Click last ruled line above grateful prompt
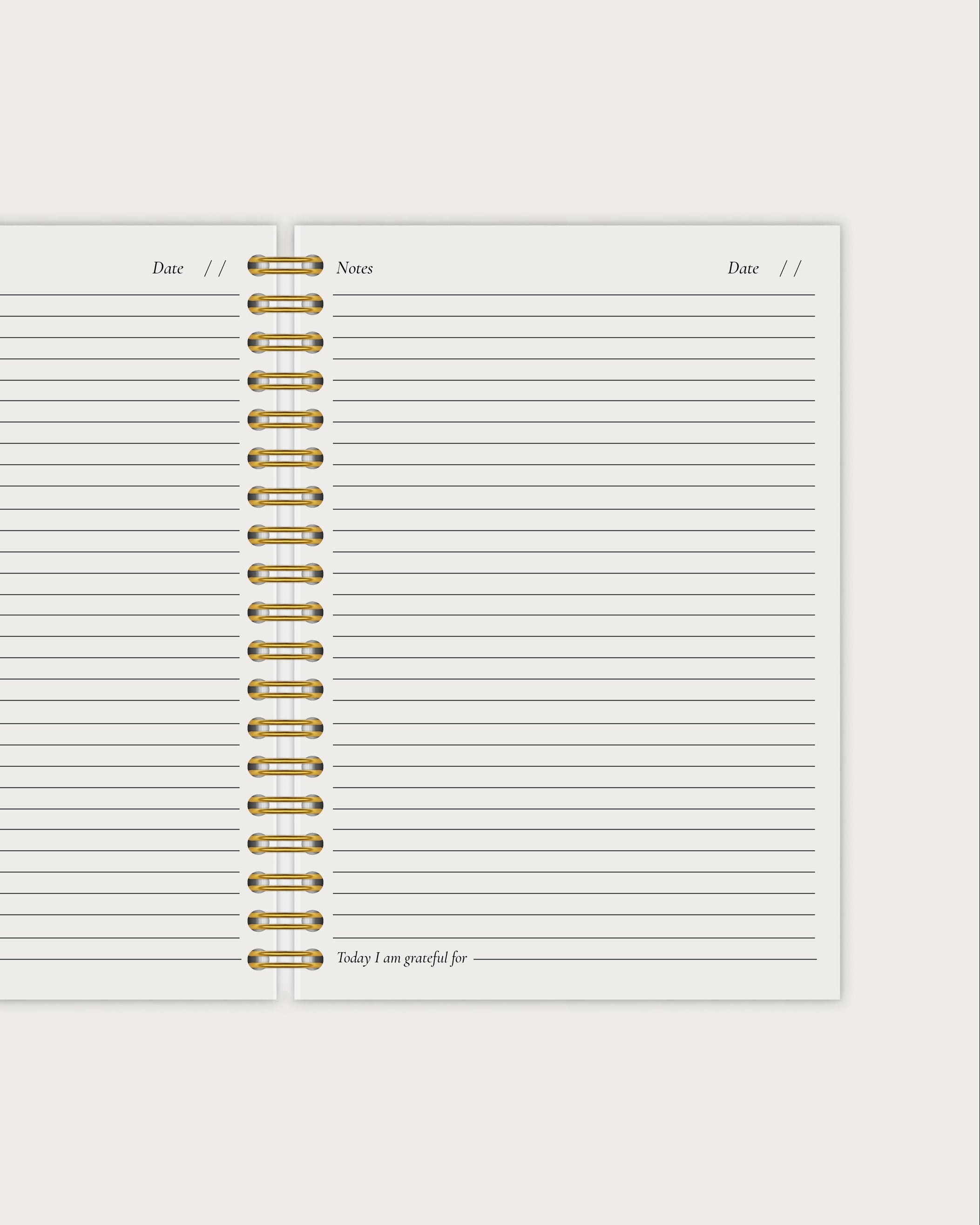Screen dimensions: 980x1225 pos(574,938)
